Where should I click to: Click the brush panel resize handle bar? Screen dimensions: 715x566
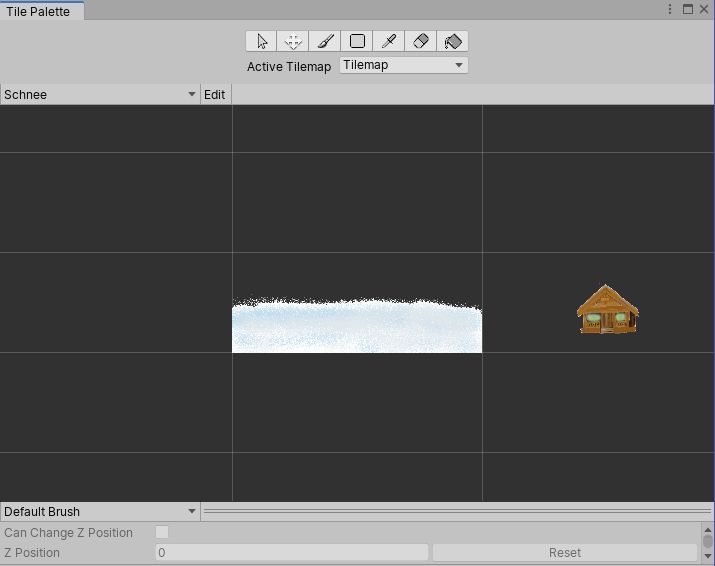[x=457, y=512]
